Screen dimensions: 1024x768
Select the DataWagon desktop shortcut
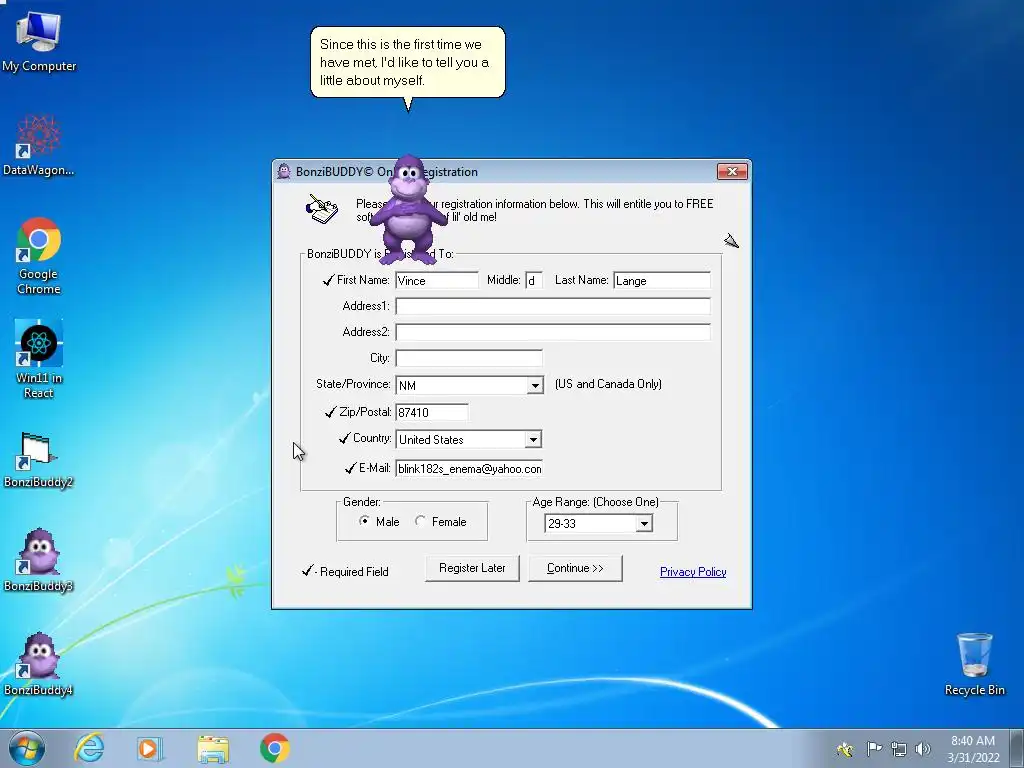(x=39, y=145)
